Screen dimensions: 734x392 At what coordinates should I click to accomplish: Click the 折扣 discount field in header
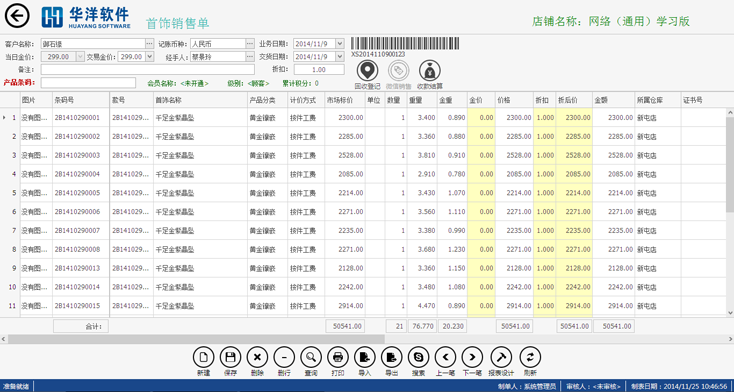click(x=319, y=69)
